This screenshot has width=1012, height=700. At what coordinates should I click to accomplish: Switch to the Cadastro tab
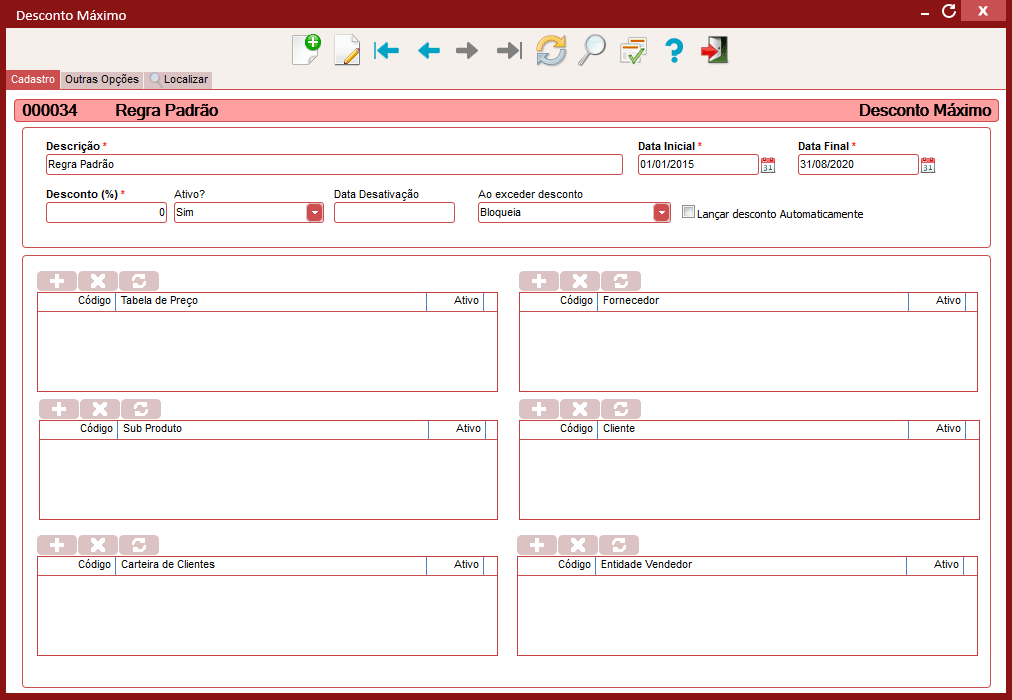click(x=33, y=79)
